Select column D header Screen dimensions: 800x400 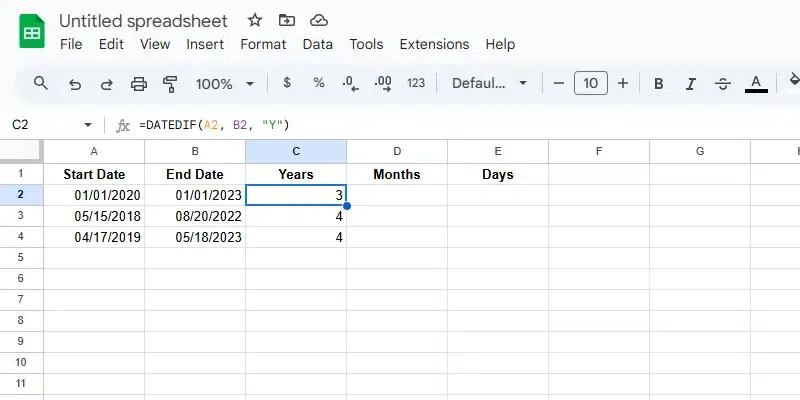click(x=397, y=152)
